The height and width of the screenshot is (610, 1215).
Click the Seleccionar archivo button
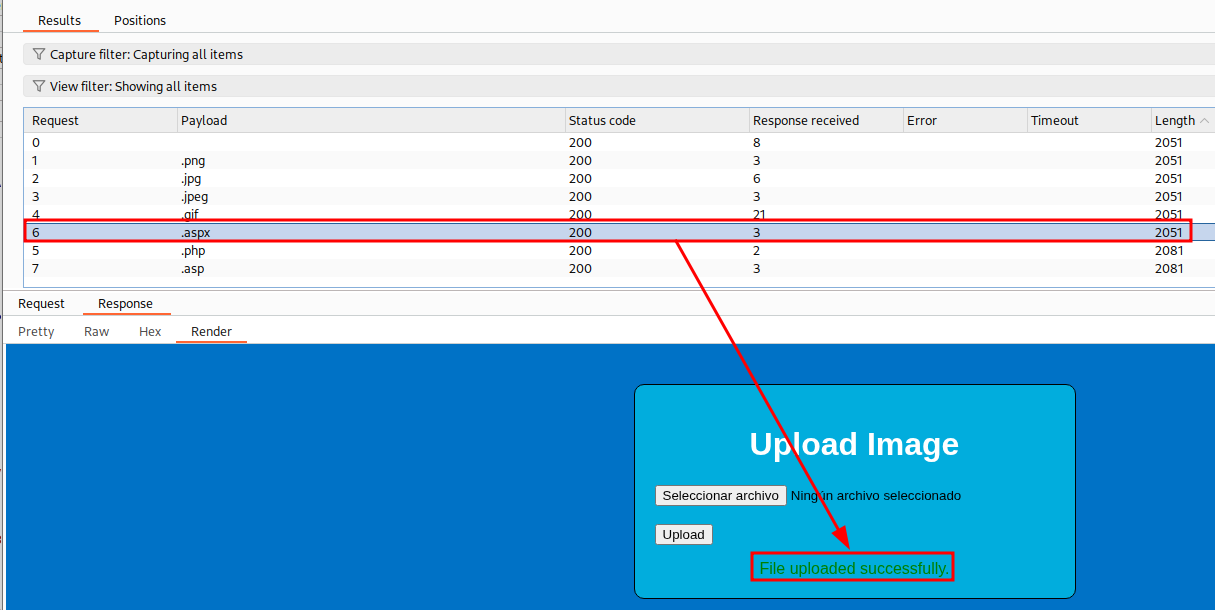pyautogui.click(x=720, y=495)
